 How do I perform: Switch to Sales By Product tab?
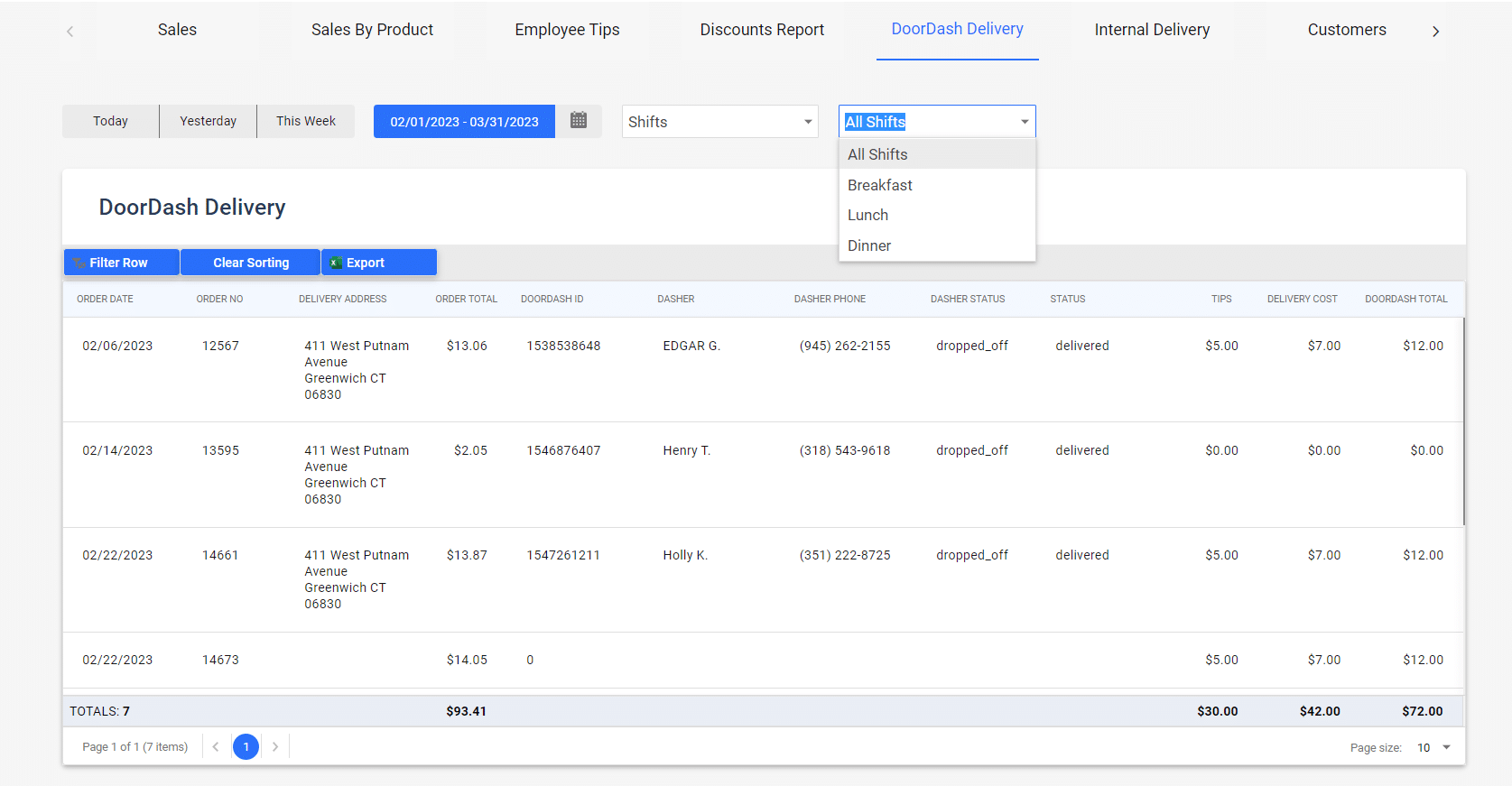point(372,30)
